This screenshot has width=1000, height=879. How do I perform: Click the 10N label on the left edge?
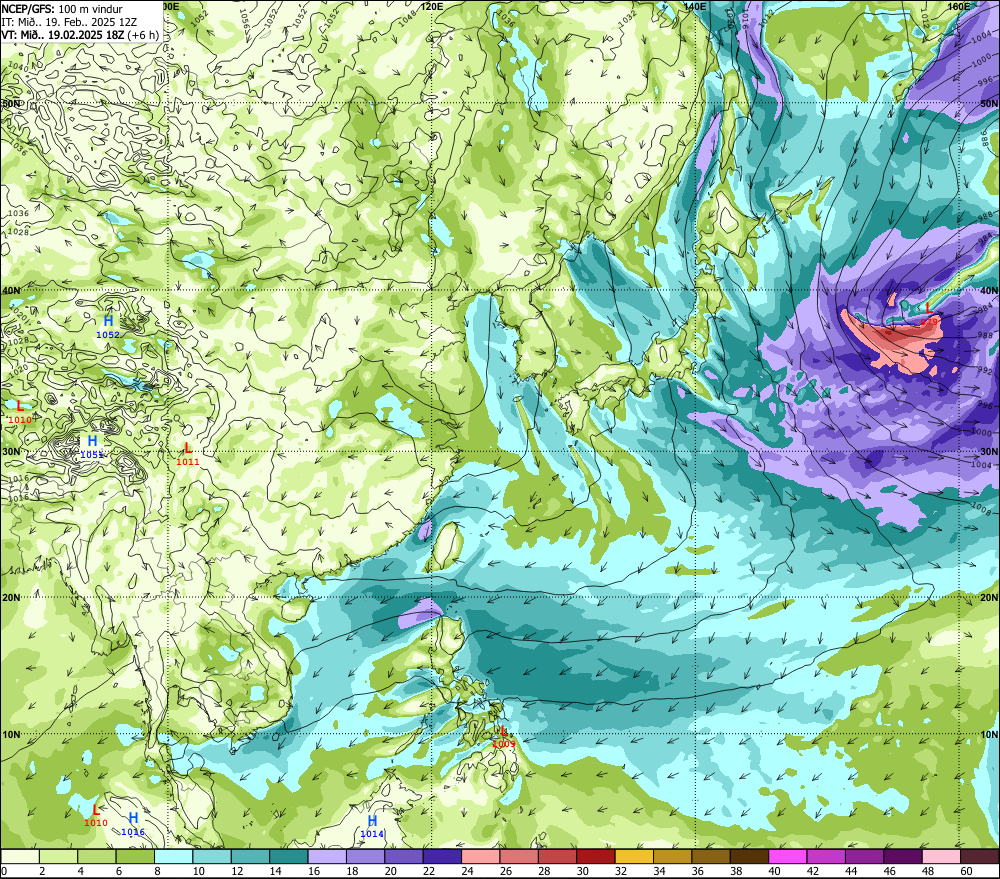pos(11,734)
